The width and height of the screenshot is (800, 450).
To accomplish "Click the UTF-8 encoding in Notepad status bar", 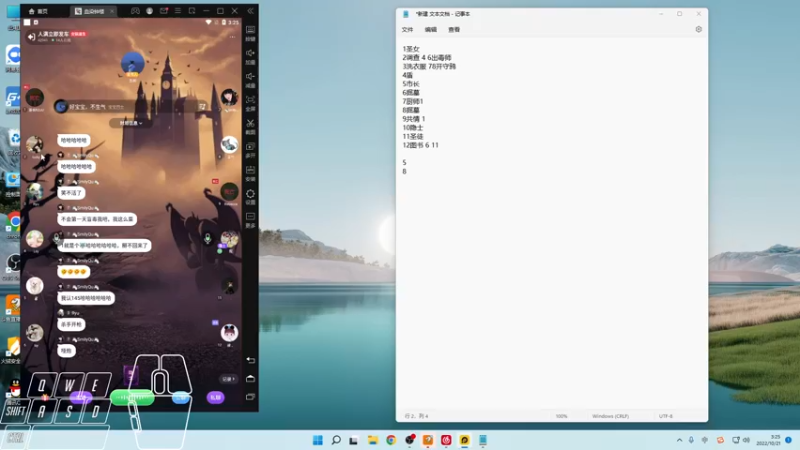I will point(666,416).
